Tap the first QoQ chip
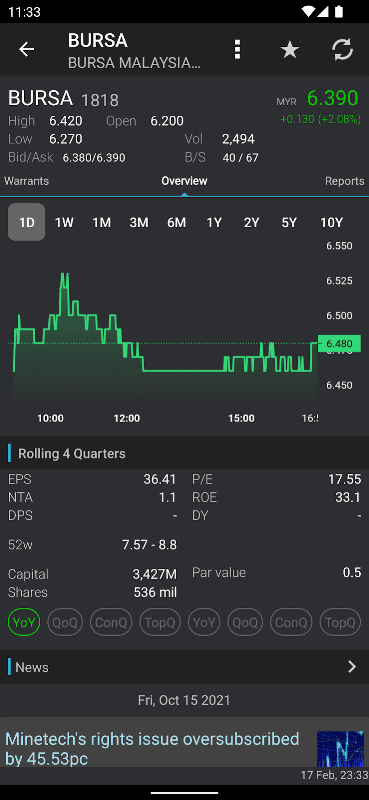369x800 pixels. [65, 622]
